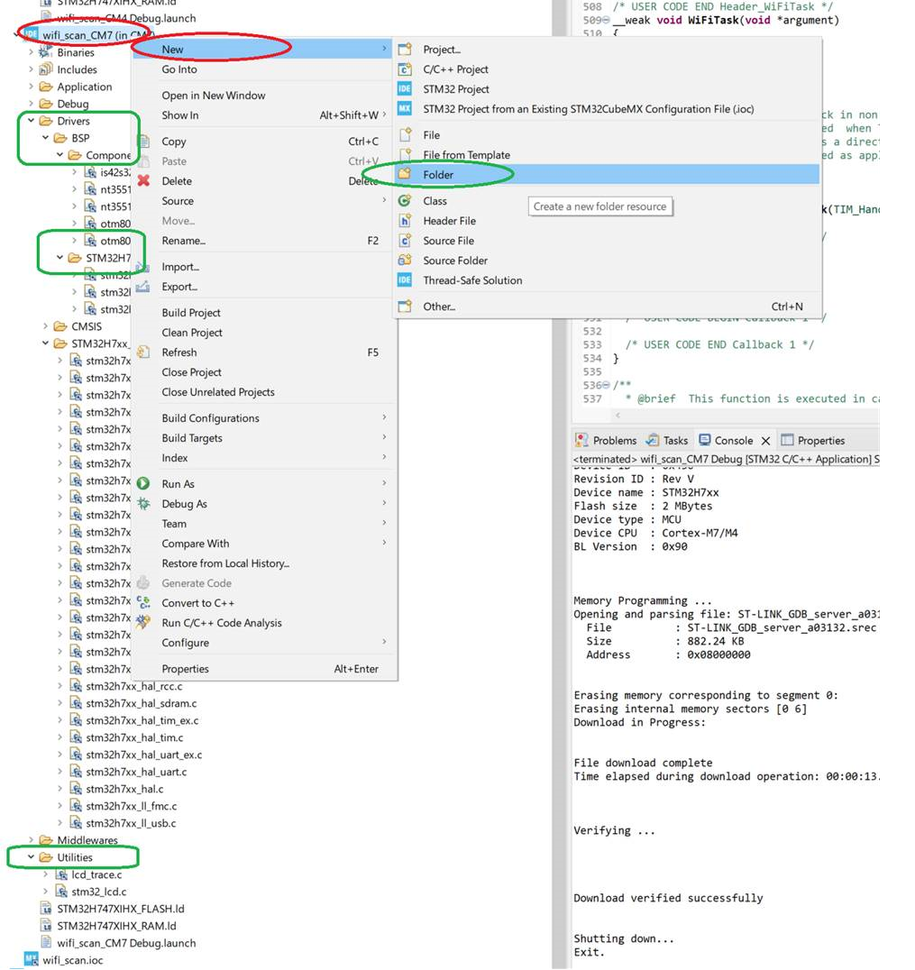Click the STM32 Project IDE icon in submenu
Viewport: 915px width, 970px height.
click(405, 89)
